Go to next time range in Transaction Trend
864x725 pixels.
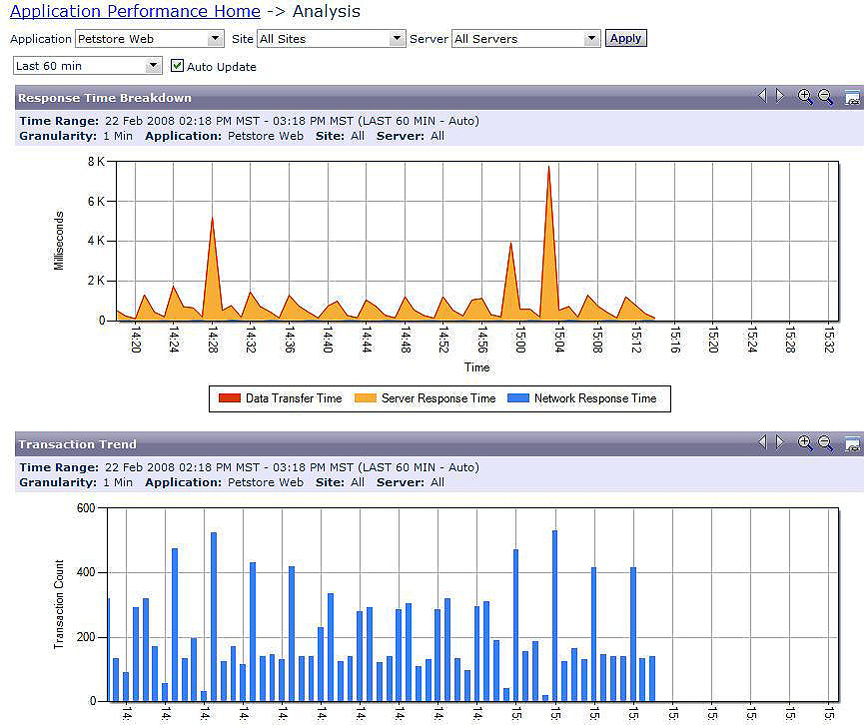pos(780,442)
